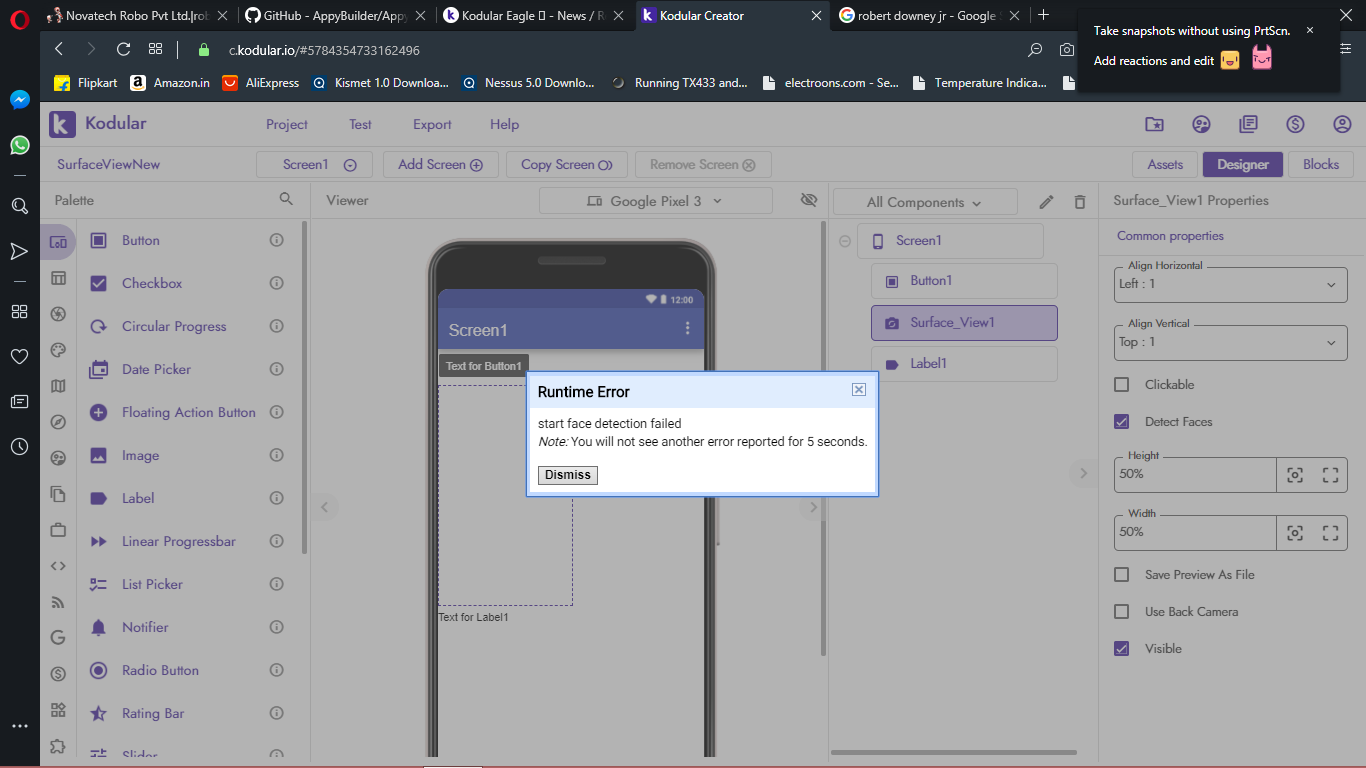Open the Project menu
The height and width of the screenshot is (768, 1366).
click(287, 124)
